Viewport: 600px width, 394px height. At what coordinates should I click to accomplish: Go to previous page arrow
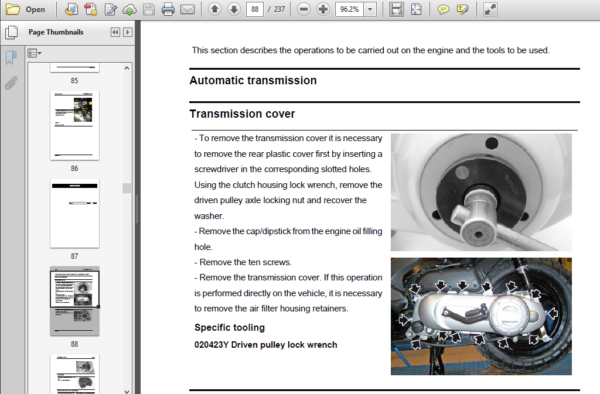pos(215,9)
